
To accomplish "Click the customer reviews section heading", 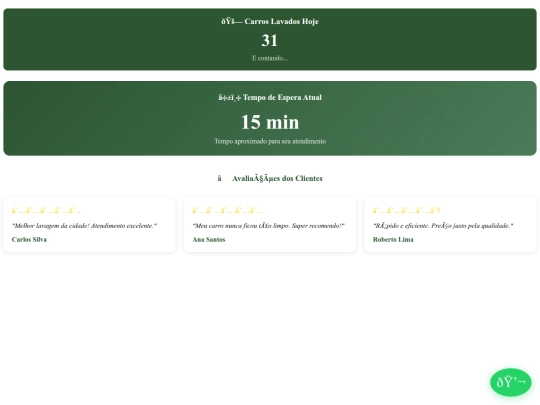I will point(270,178).
